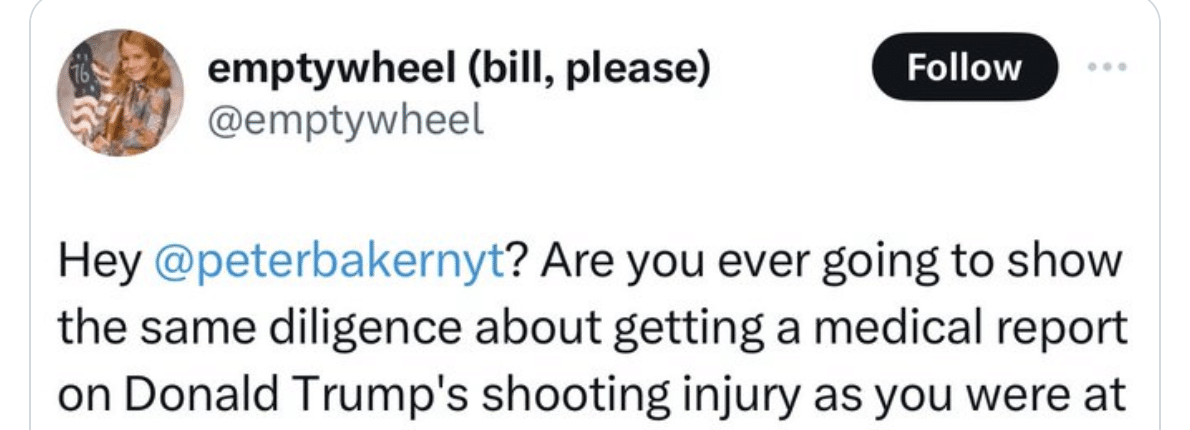Viewport: 1190px width, 430px height.
Task: Click the white text on the Follow pill
Action: [965, 67]
